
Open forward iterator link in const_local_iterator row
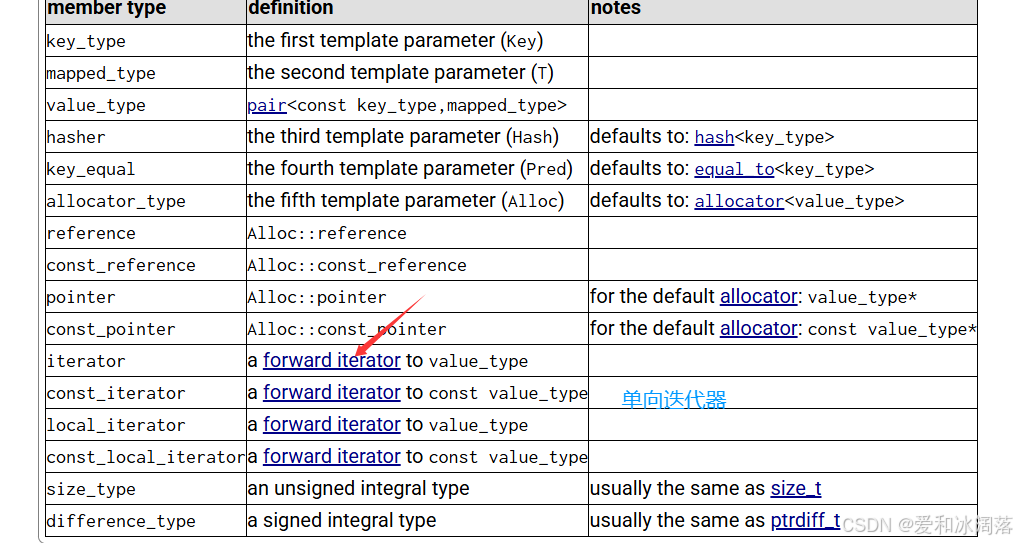331,456
